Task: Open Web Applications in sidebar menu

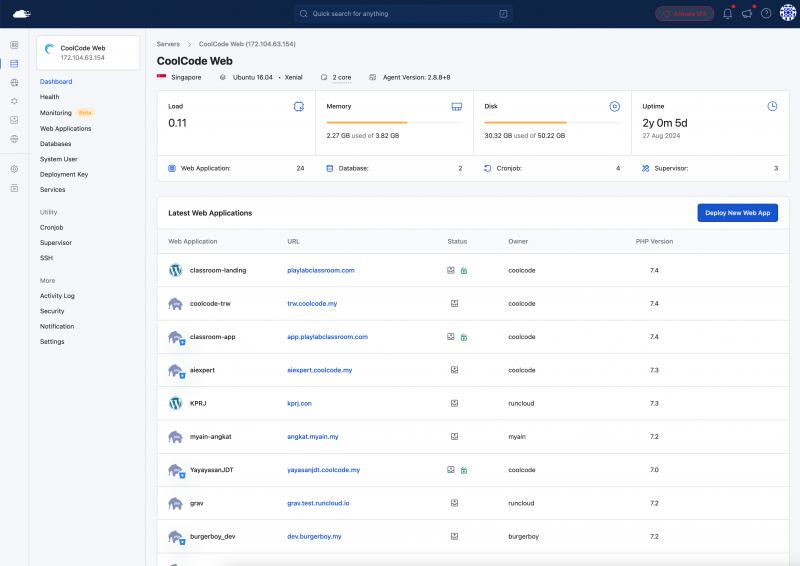Action: click(65, 129)
